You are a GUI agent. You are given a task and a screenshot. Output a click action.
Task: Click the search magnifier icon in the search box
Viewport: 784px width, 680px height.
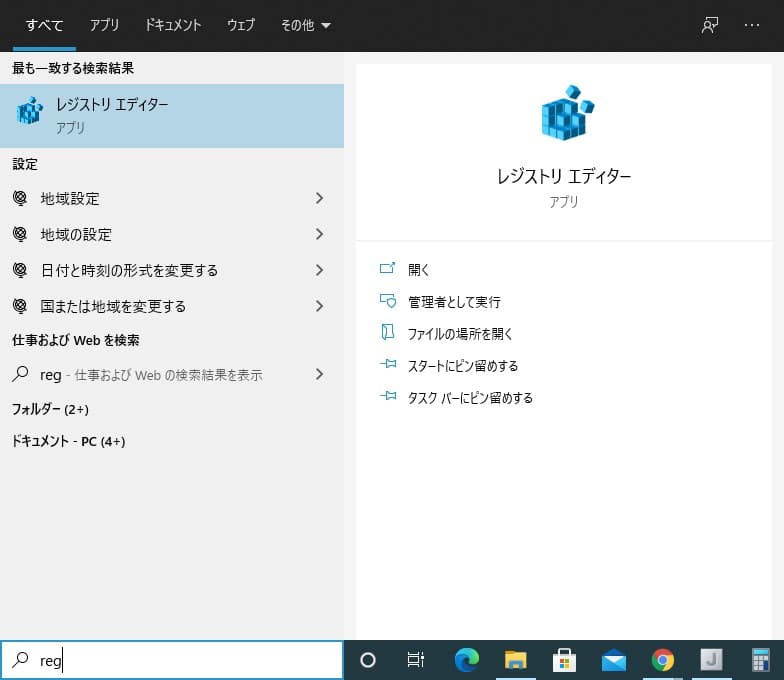click(20, 660)
